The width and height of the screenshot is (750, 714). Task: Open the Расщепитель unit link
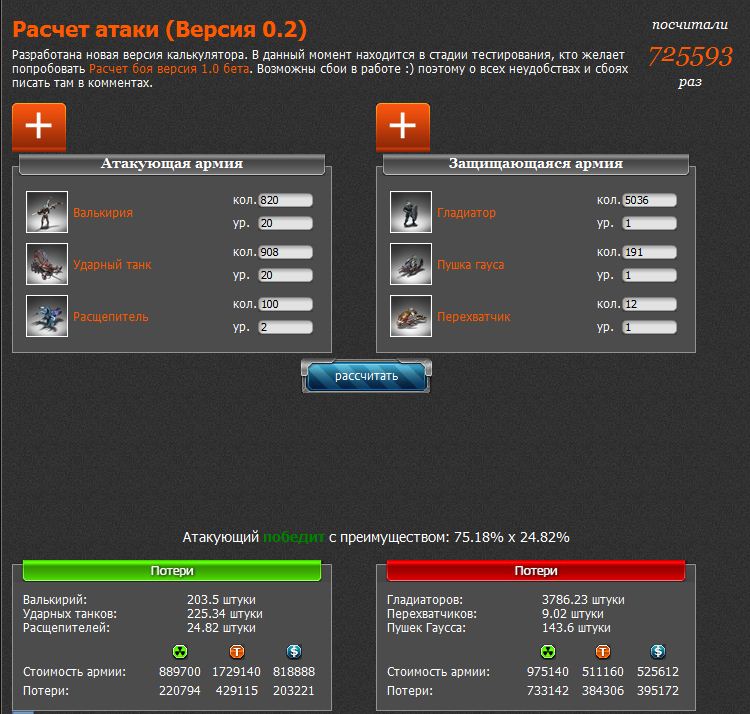[110, 317]
